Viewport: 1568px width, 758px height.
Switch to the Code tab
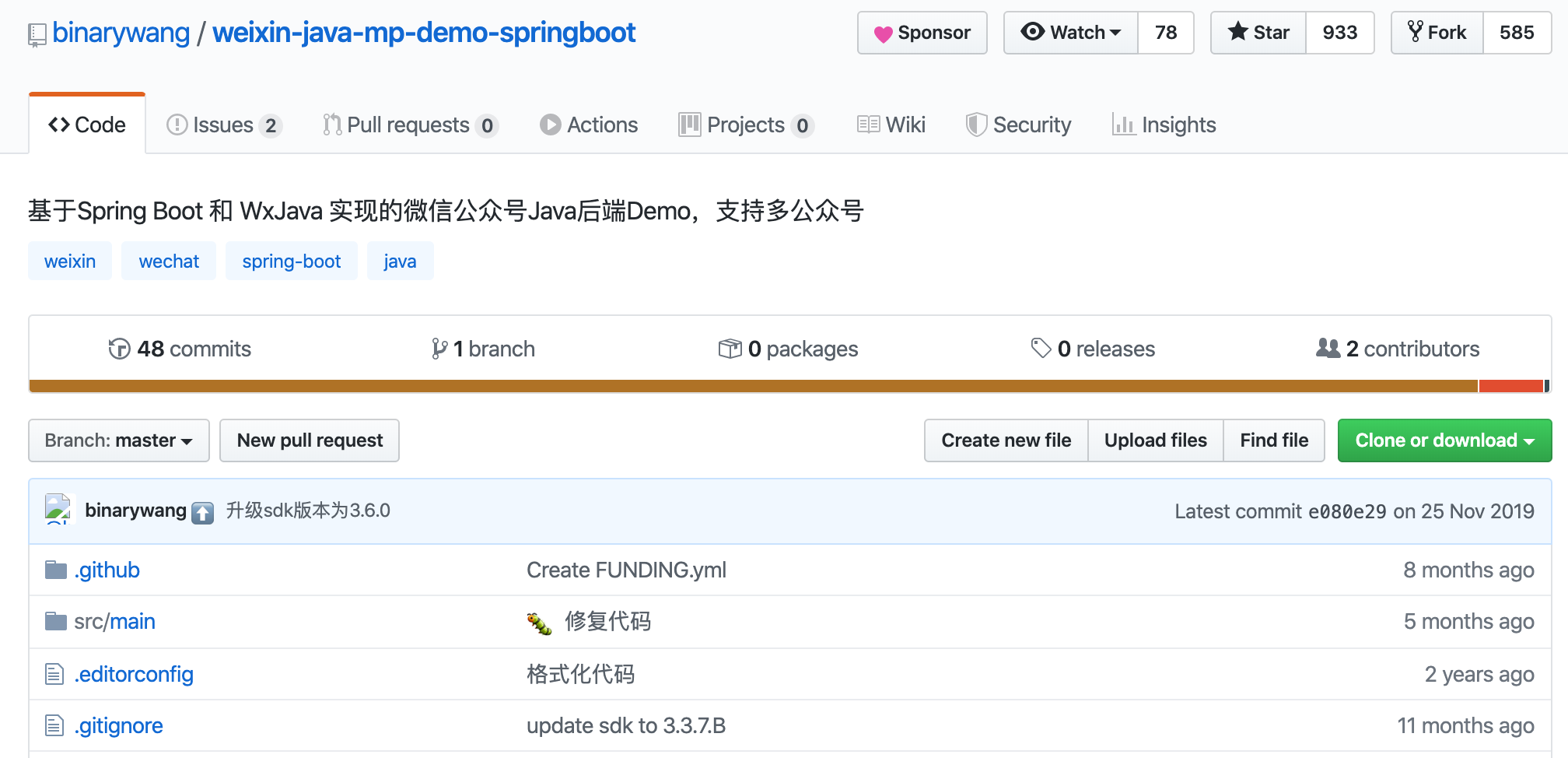point(87,125)
